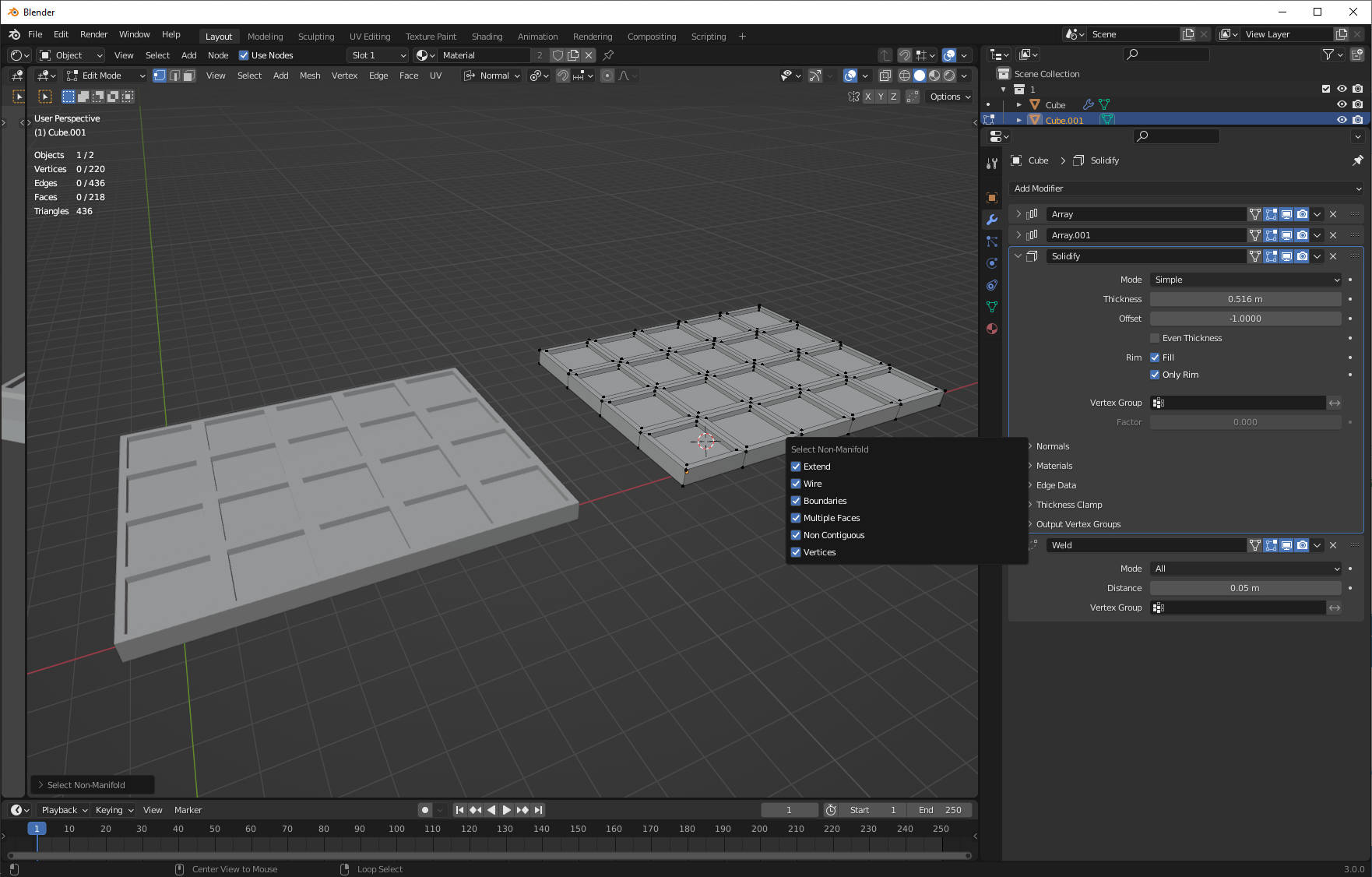
Task: Open the Tool properties tab
Action: [991, 164]
